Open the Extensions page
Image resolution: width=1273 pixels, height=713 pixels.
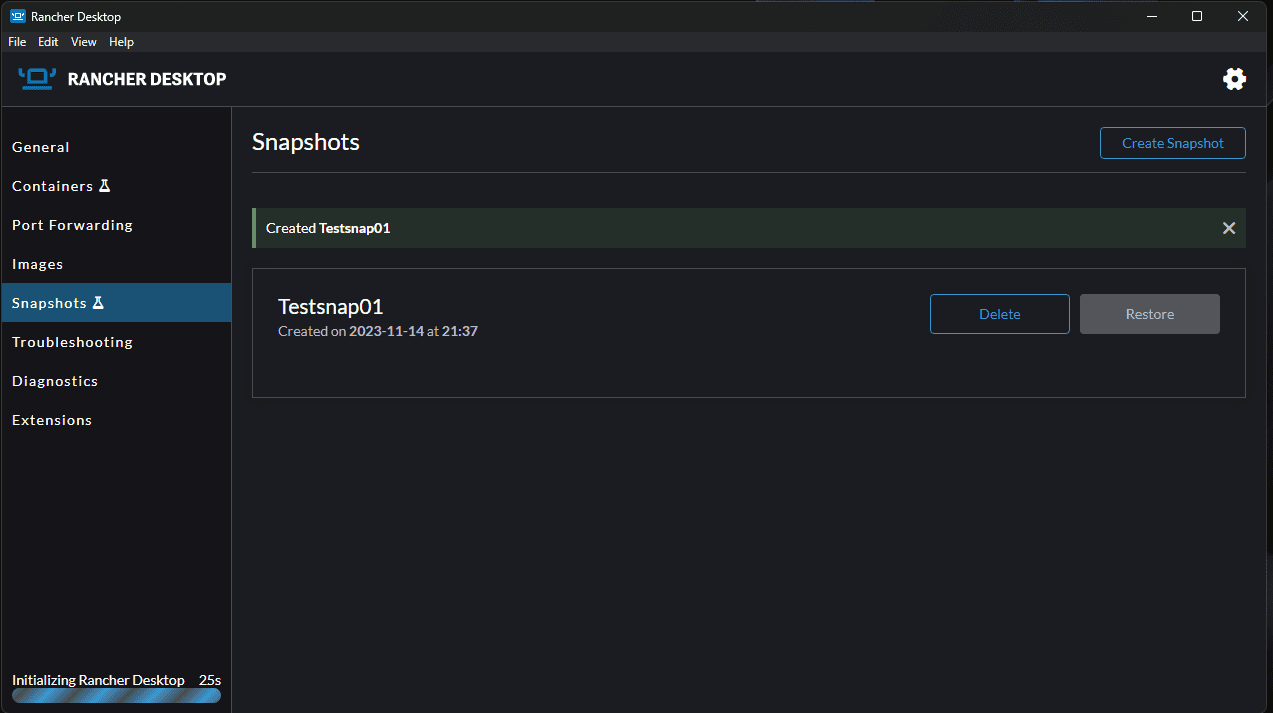pos(52,420)
